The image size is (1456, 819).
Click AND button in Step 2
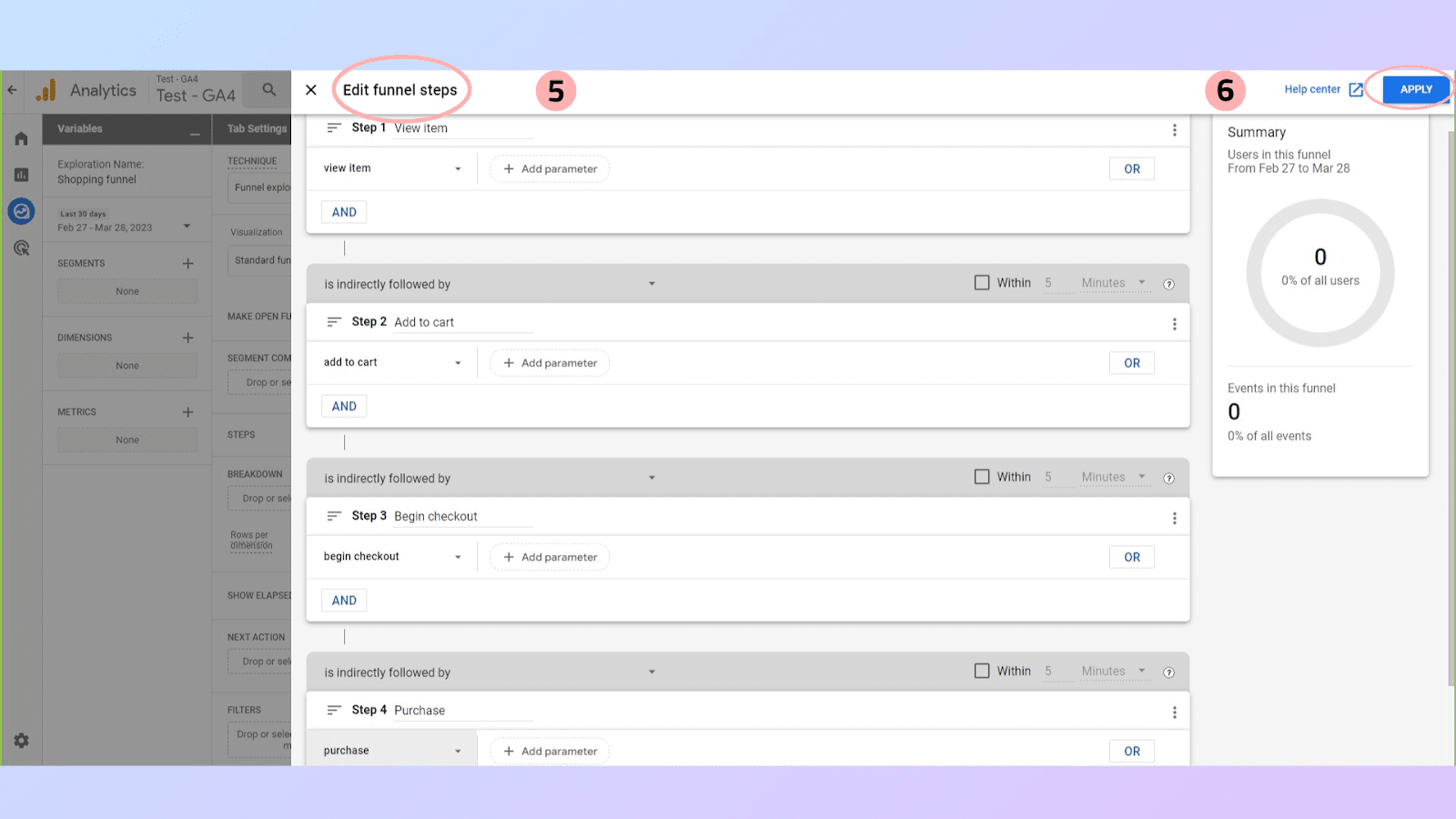(344, 406)
